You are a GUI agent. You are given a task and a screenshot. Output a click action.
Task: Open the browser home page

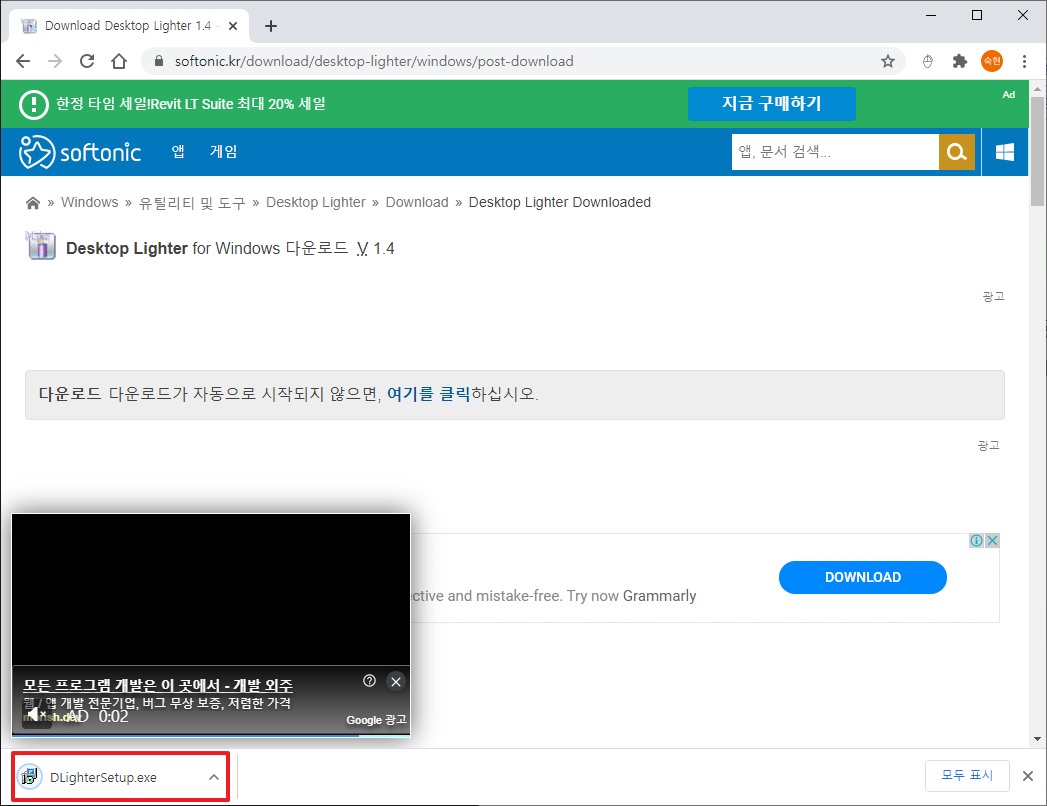(x=119, y=61)
